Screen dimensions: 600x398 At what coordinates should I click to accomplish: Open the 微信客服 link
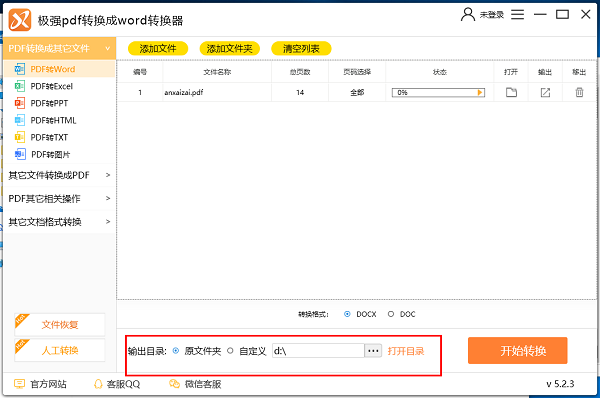[203, 384]
